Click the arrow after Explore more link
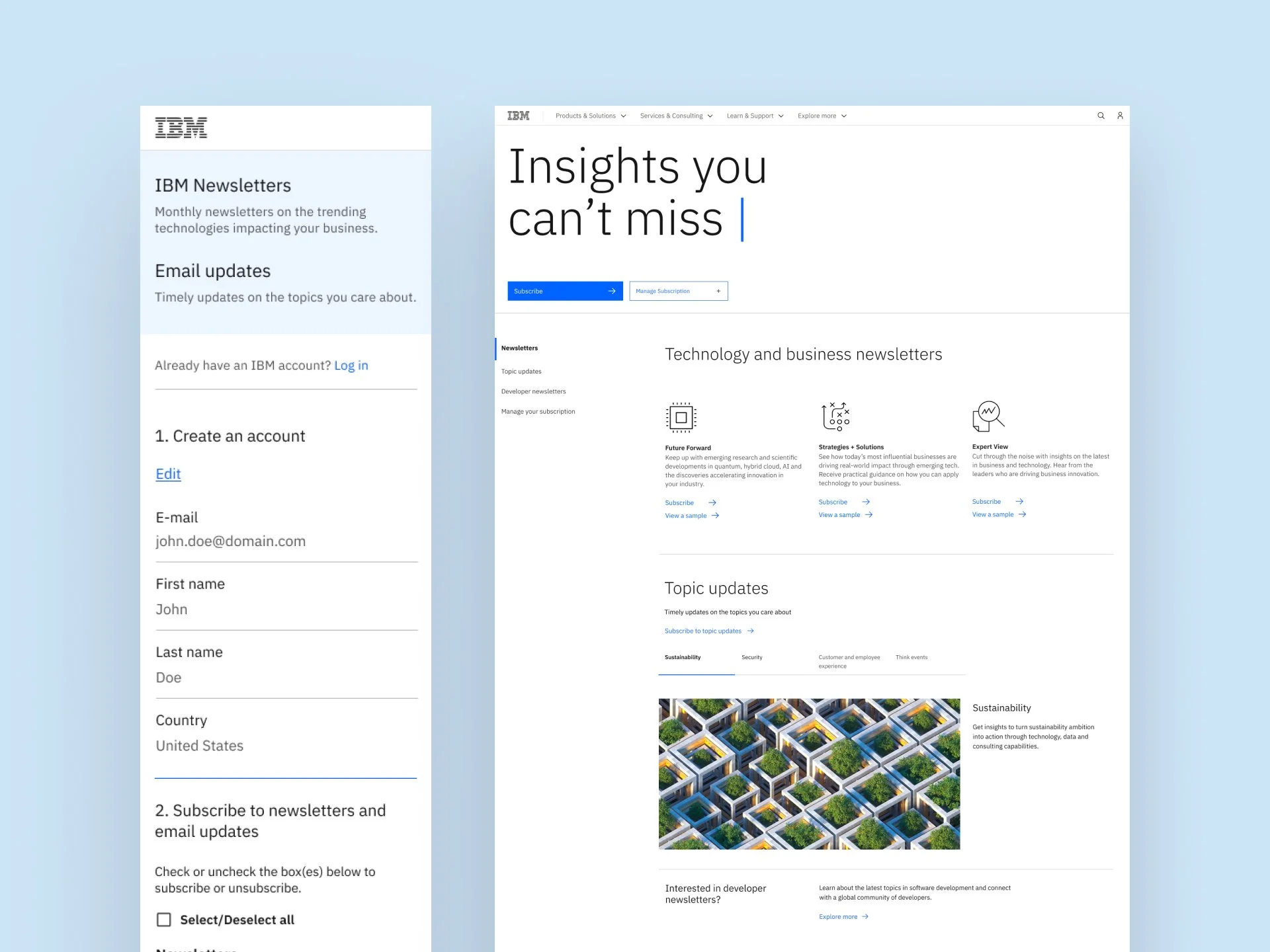This screenshot has width=1270, height=952. 865,917
